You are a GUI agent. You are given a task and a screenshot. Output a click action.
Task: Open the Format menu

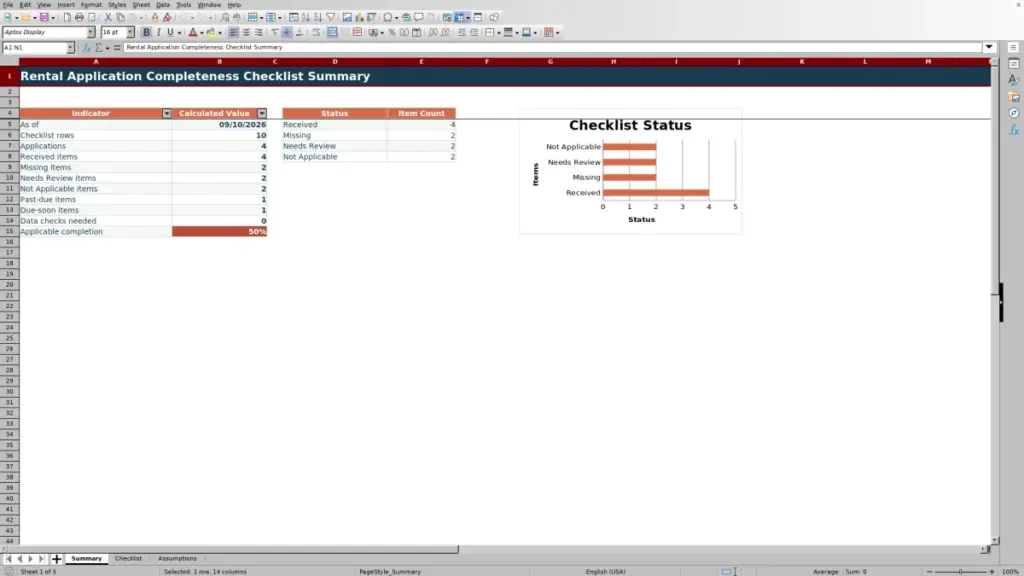(91, 5)
